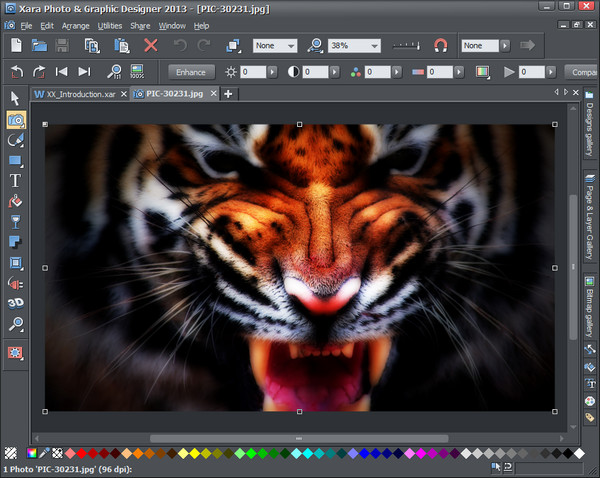Pick the Fill tool

coord(15,201)
